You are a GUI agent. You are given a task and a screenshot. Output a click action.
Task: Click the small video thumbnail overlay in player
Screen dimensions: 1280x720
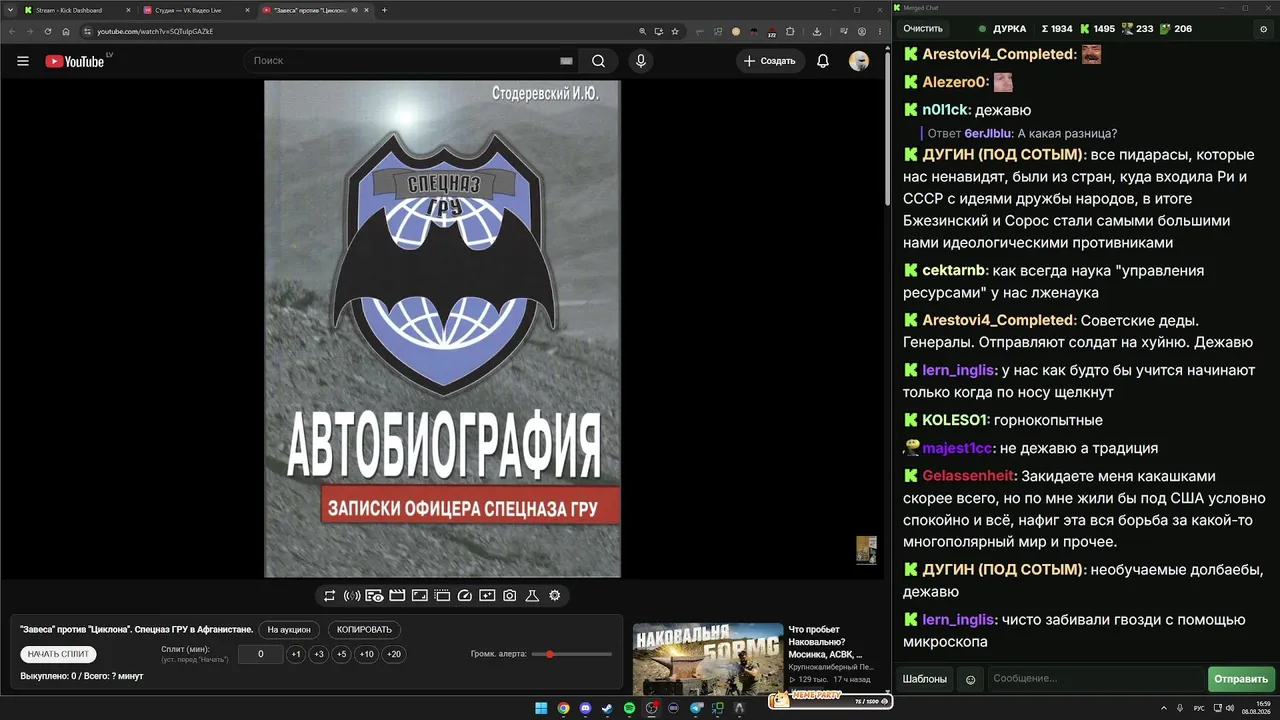coord(866,549)
